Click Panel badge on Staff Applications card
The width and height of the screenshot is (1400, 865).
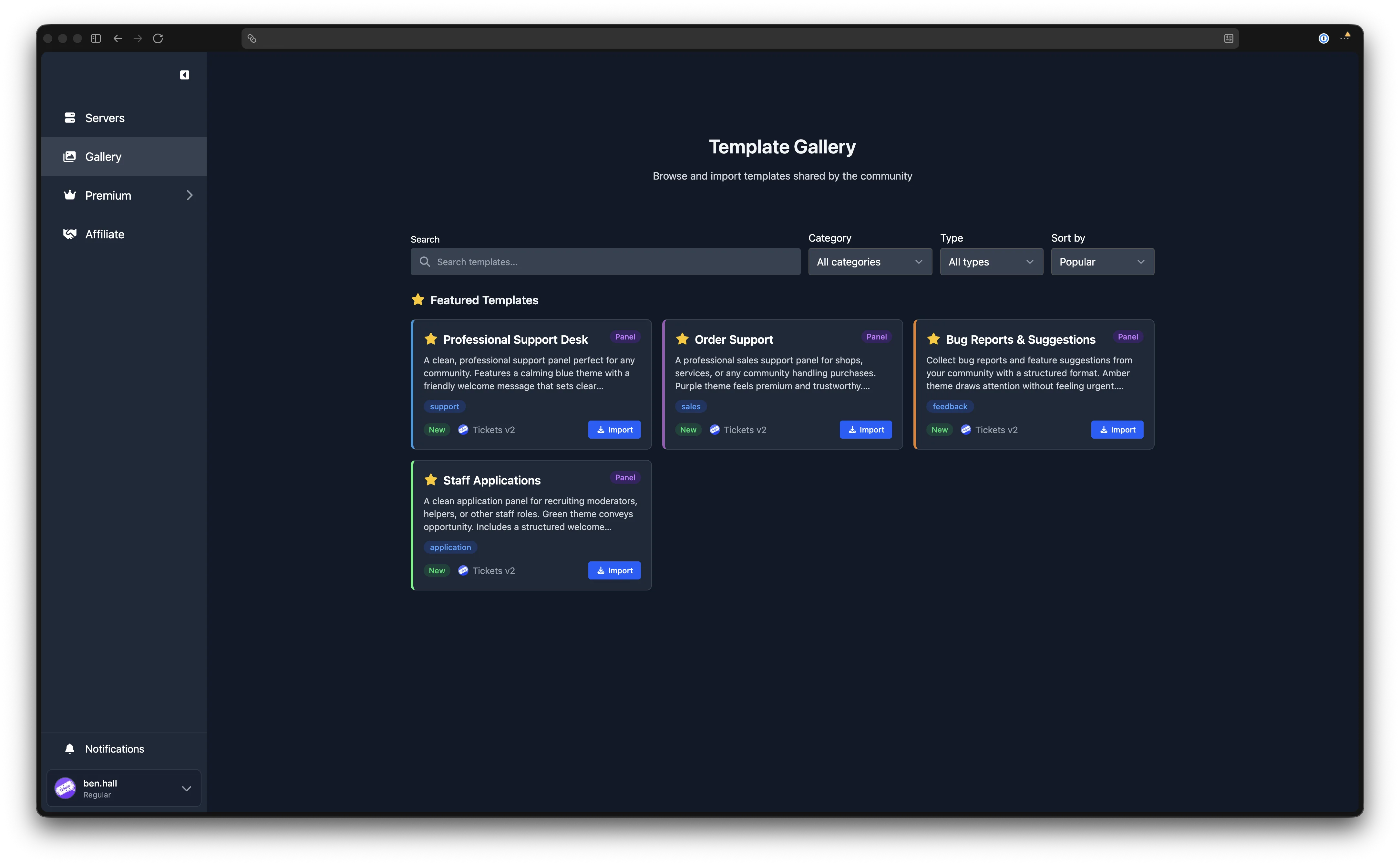624,478
